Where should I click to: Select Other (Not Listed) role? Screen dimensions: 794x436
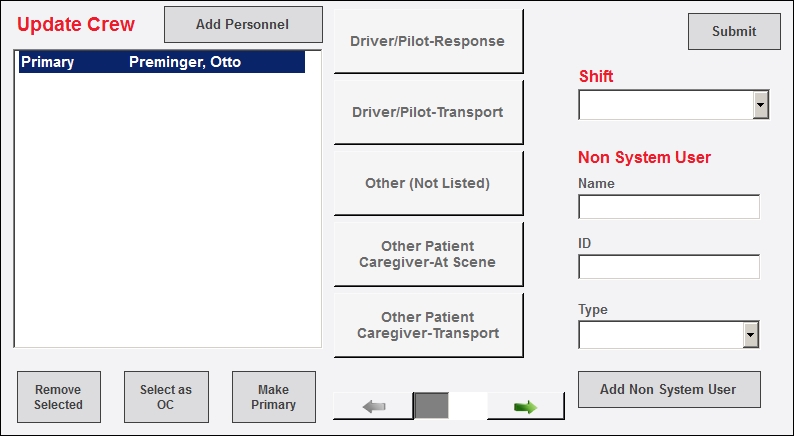(428, 183)
